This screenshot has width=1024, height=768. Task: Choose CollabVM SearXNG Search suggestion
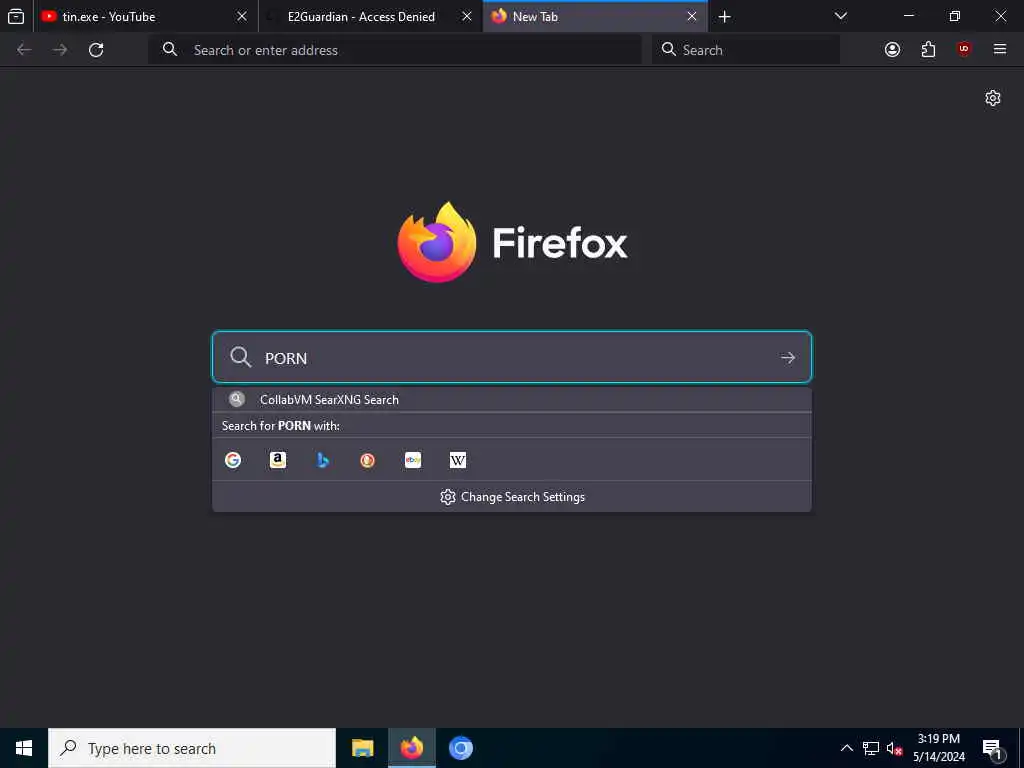click(512, 400)
